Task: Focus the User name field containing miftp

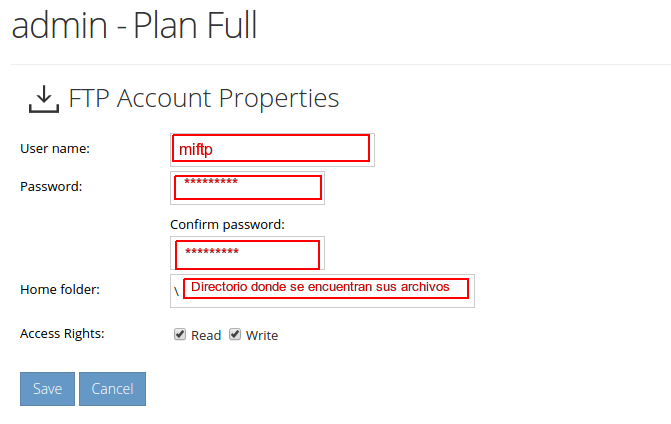Action: click(272, 150)
